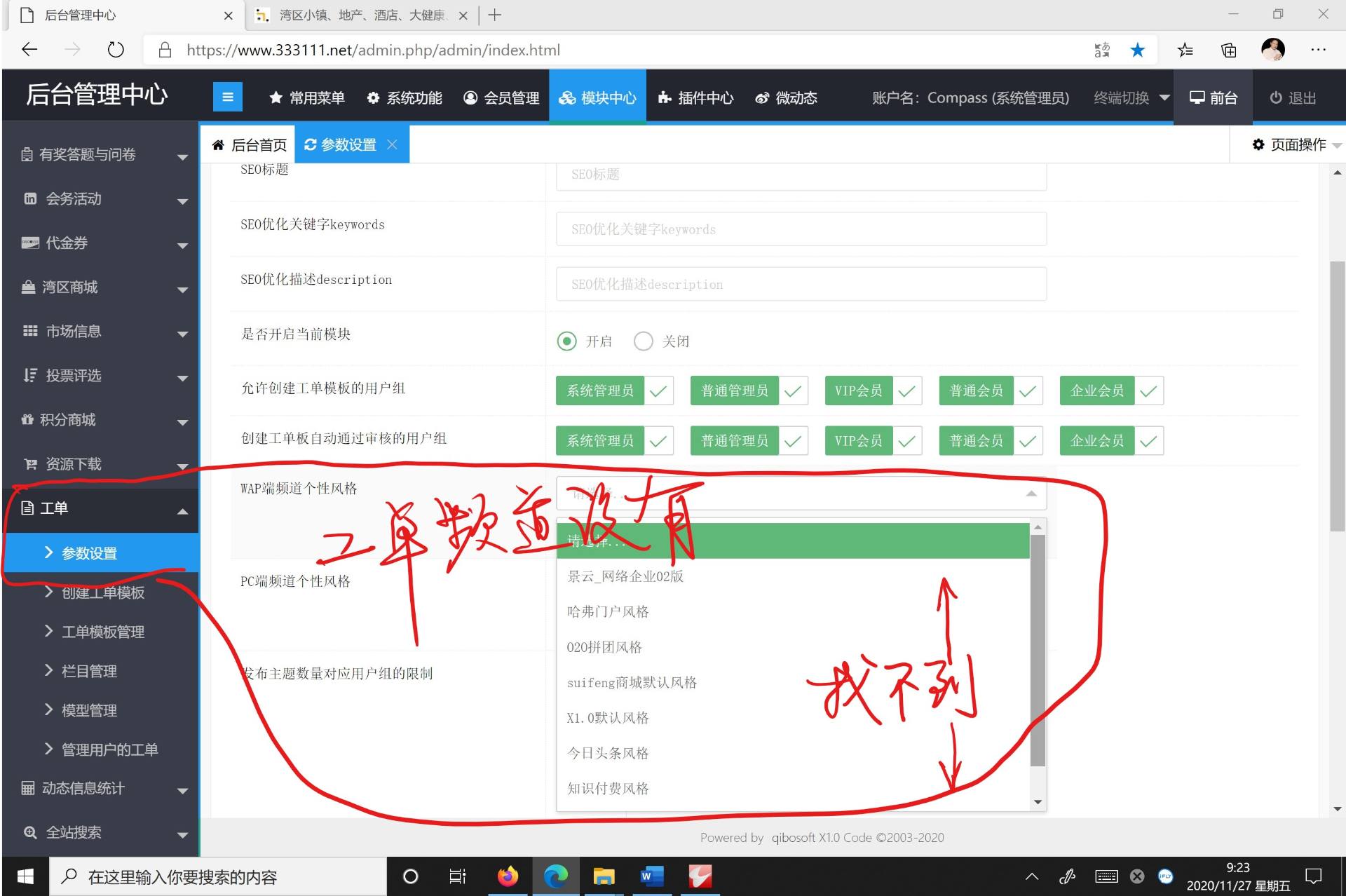This screenshot has height=896, width=1346.
Task: Open 模块中心 in the top navigation
Action: tap(597, 97)
